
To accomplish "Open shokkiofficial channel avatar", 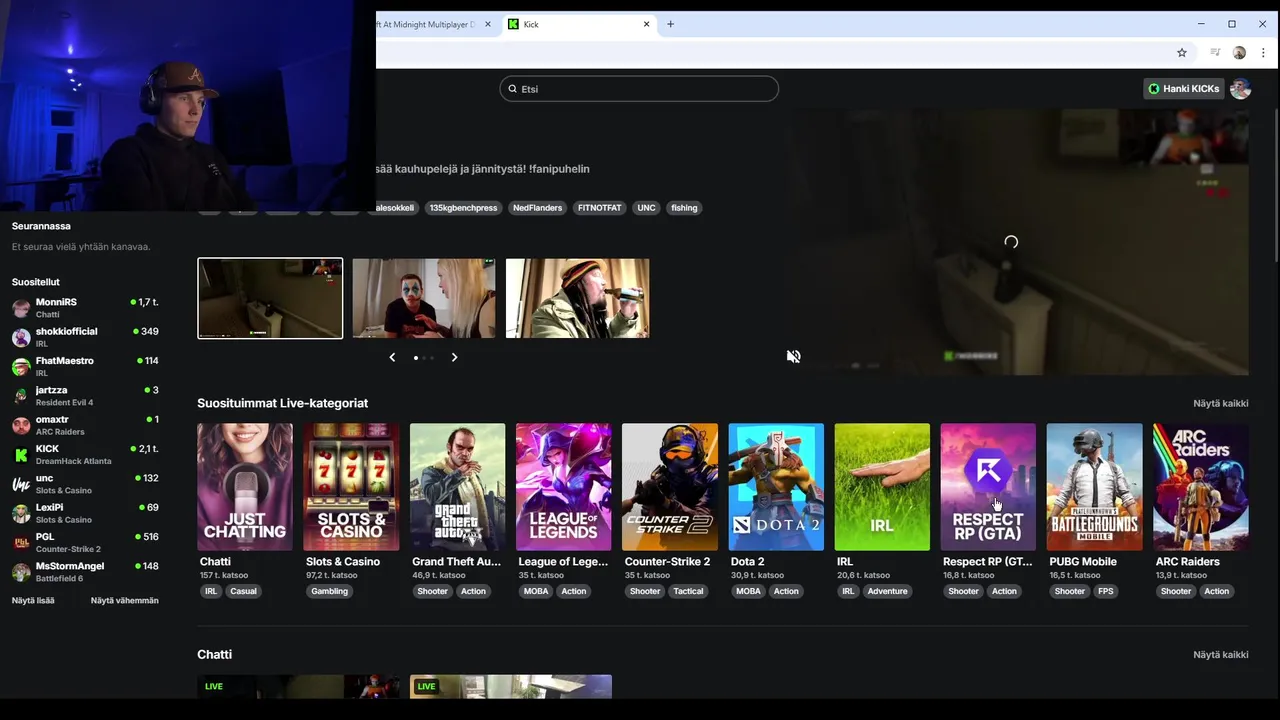I will click(21, 337).
